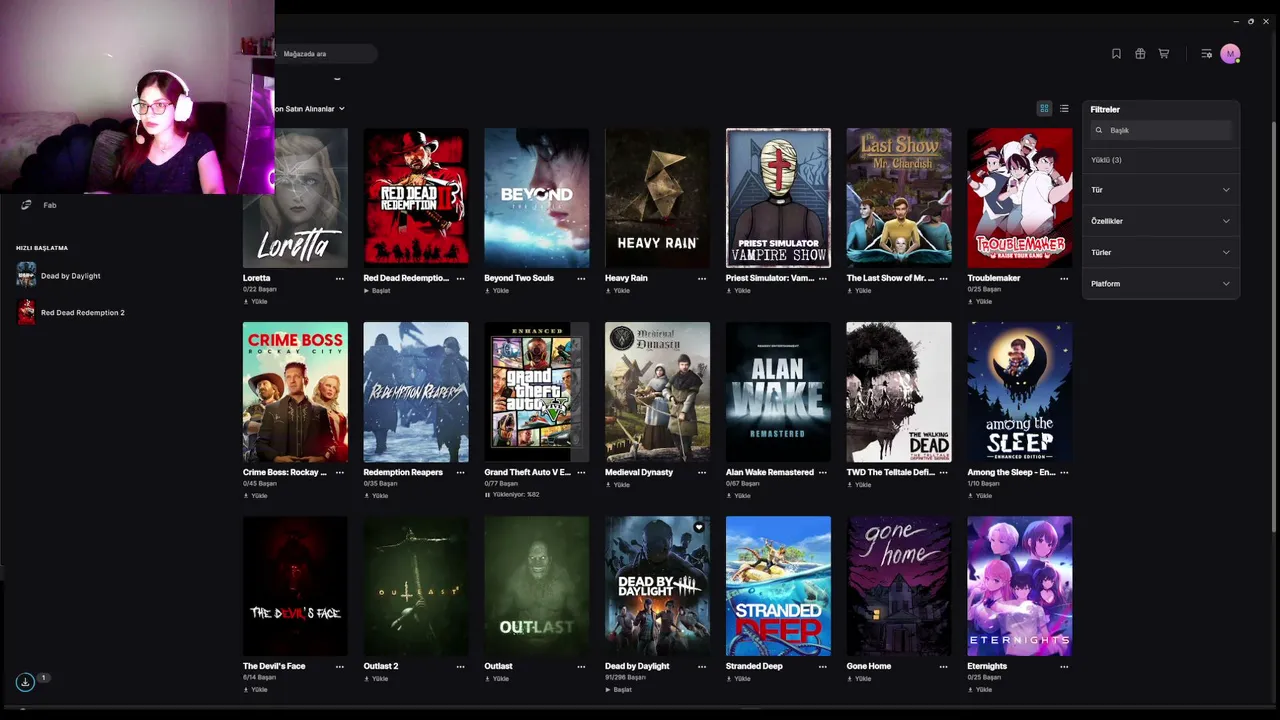Expand the Türler filter section

(x=1160, y=253)
